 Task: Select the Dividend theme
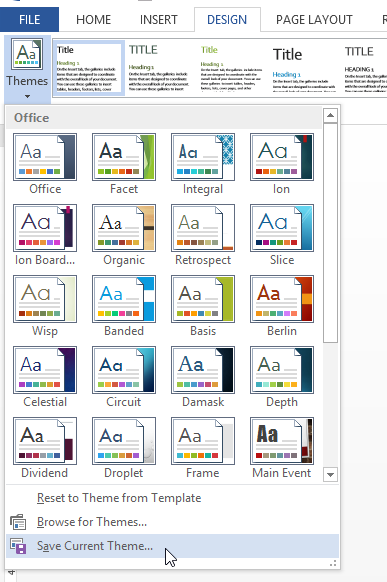coord(45,441)
